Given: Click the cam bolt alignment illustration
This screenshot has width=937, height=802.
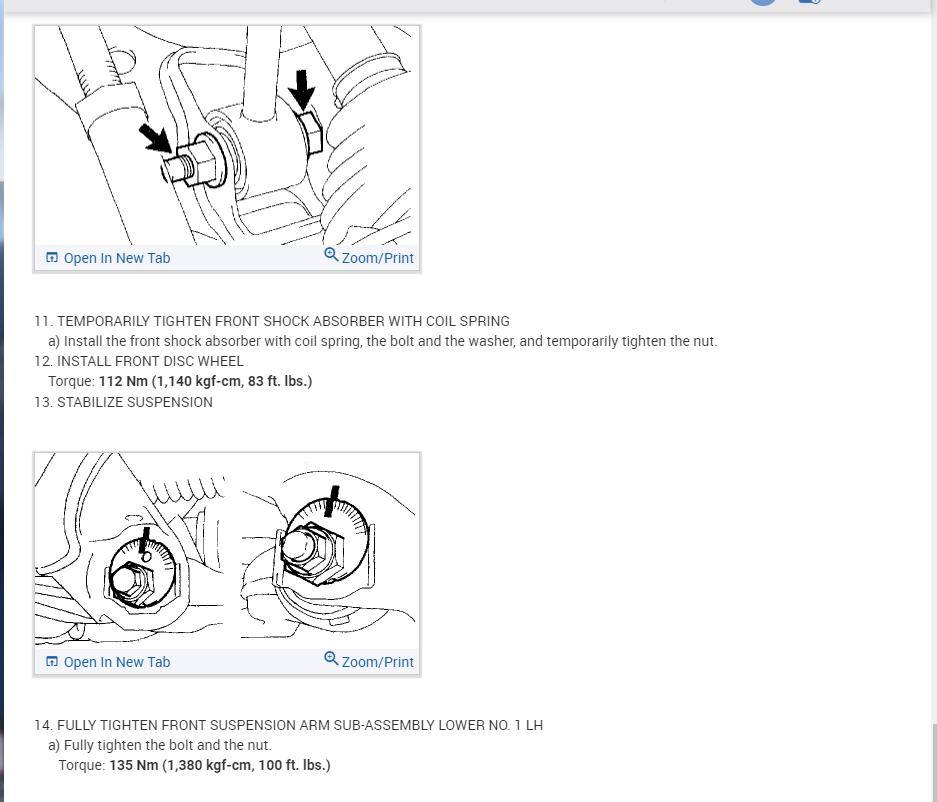Looking at the screenshot, I should coord(227,549).
